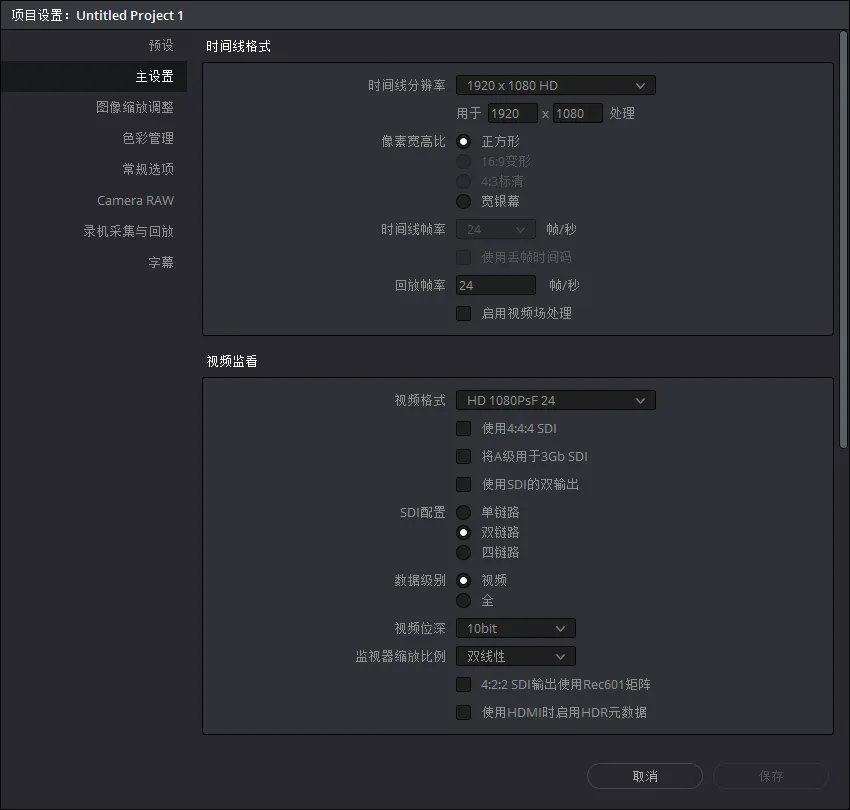Set data level to 全

tap(463, 600)
